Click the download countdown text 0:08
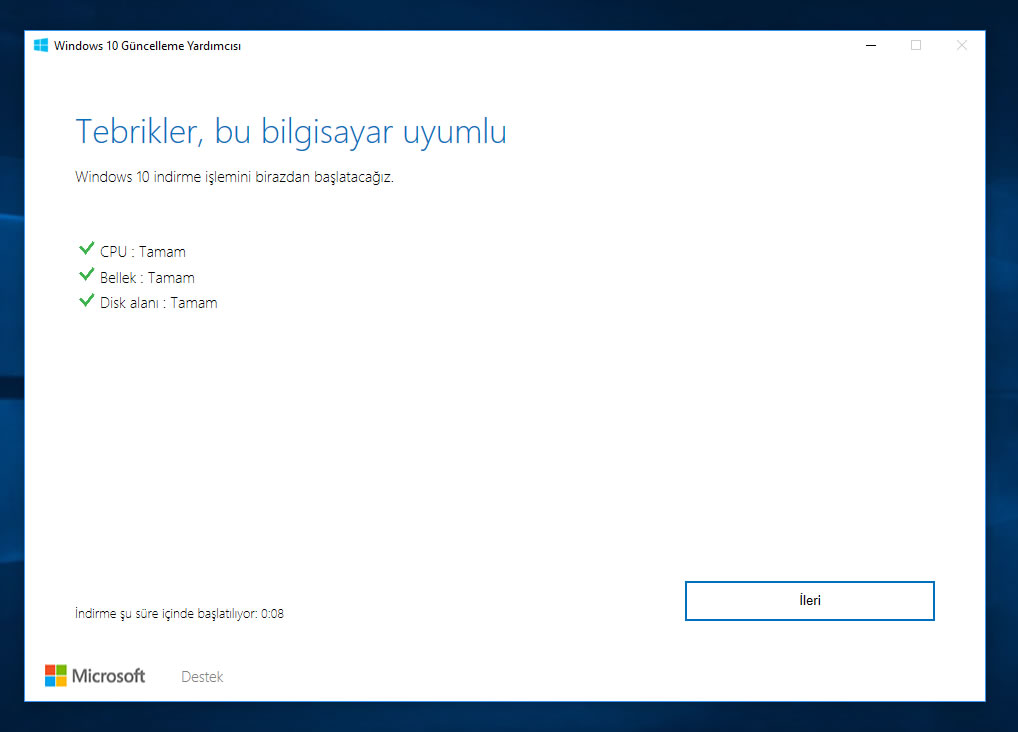The height and width of the screenshot is (732, 1018). pos(272,614)
